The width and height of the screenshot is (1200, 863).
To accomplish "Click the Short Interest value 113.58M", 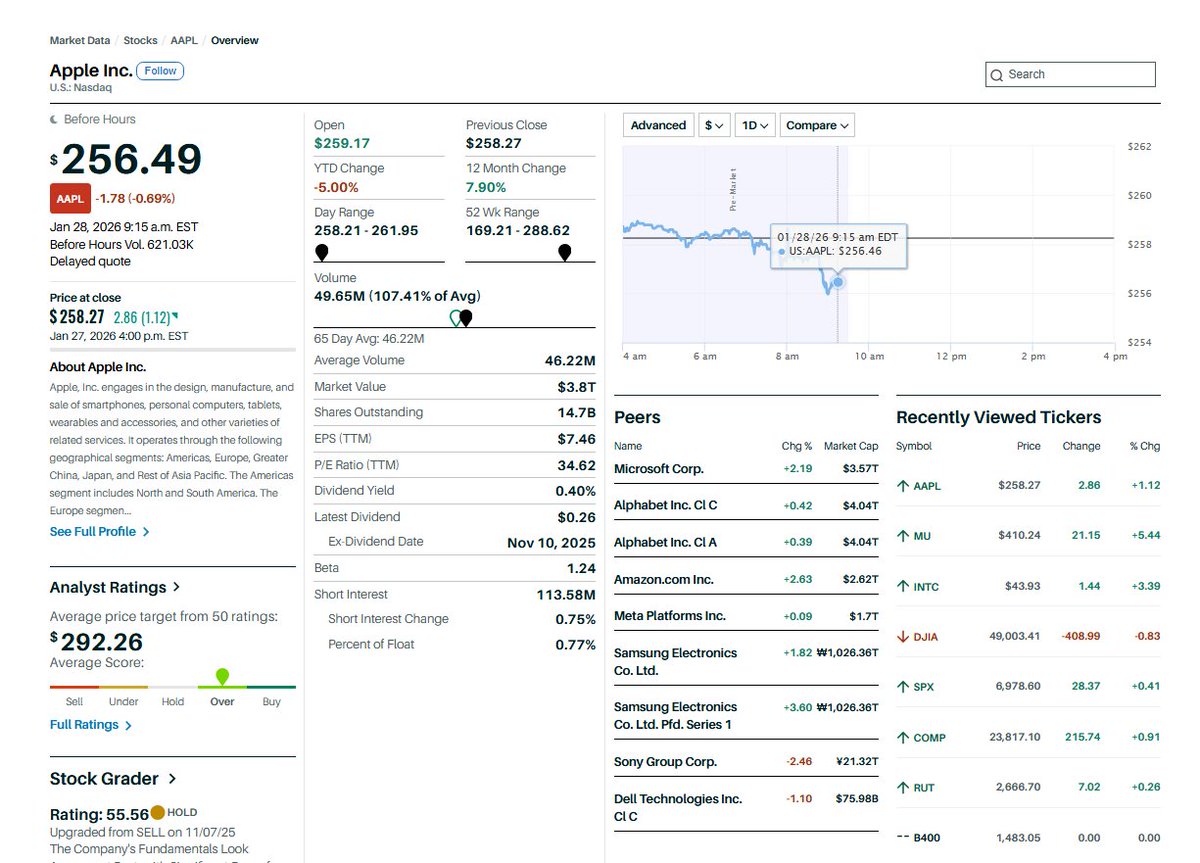I will point(566,595).
